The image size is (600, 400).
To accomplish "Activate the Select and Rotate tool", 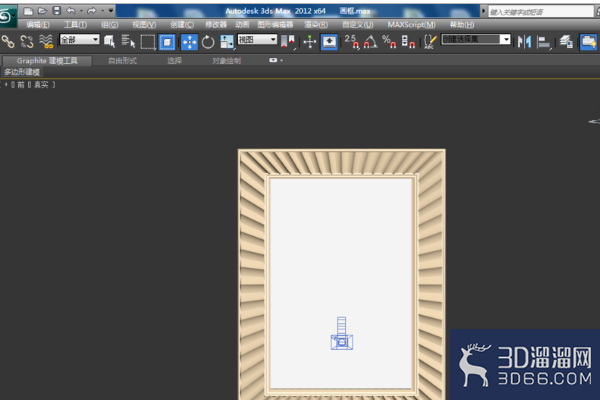I will point(208,42).
